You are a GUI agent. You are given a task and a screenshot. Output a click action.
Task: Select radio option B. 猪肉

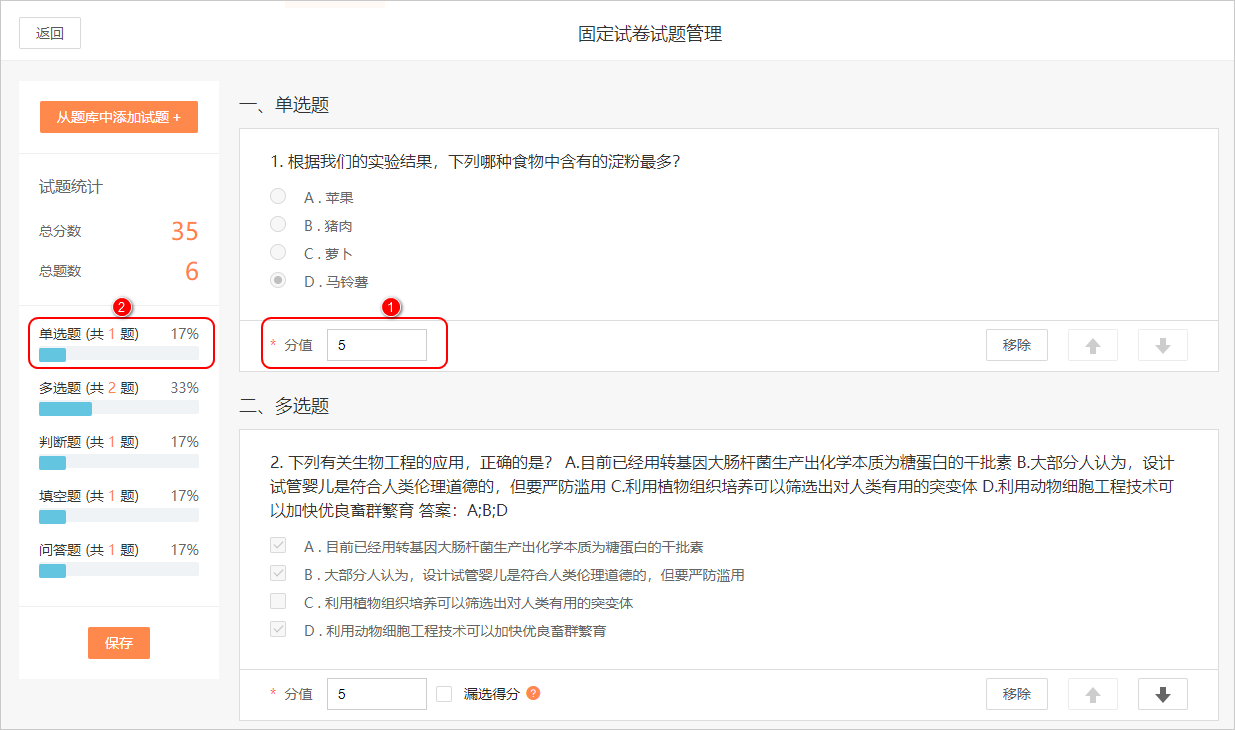pos(278,225)
